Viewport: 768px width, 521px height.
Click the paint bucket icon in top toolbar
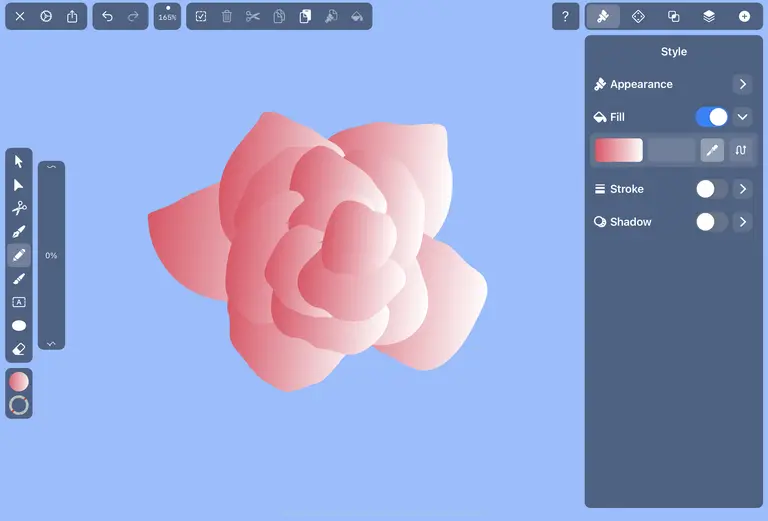pos(357,17)
